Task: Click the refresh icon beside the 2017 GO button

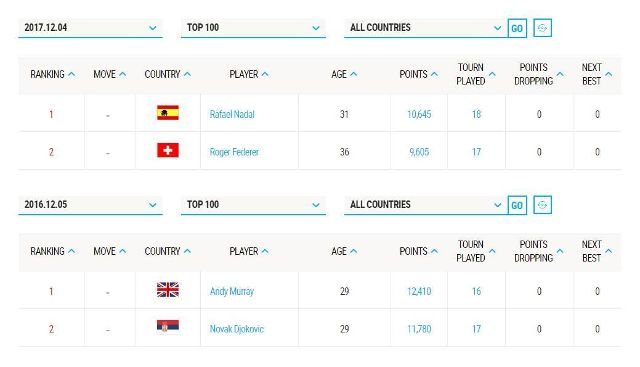Action: click(x=542, y=28)
